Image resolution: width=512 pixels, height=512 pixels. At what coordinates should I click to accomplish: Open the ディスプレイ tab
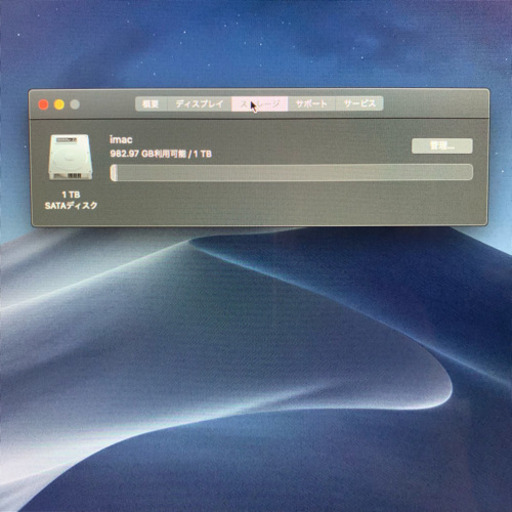coord(199,104)
